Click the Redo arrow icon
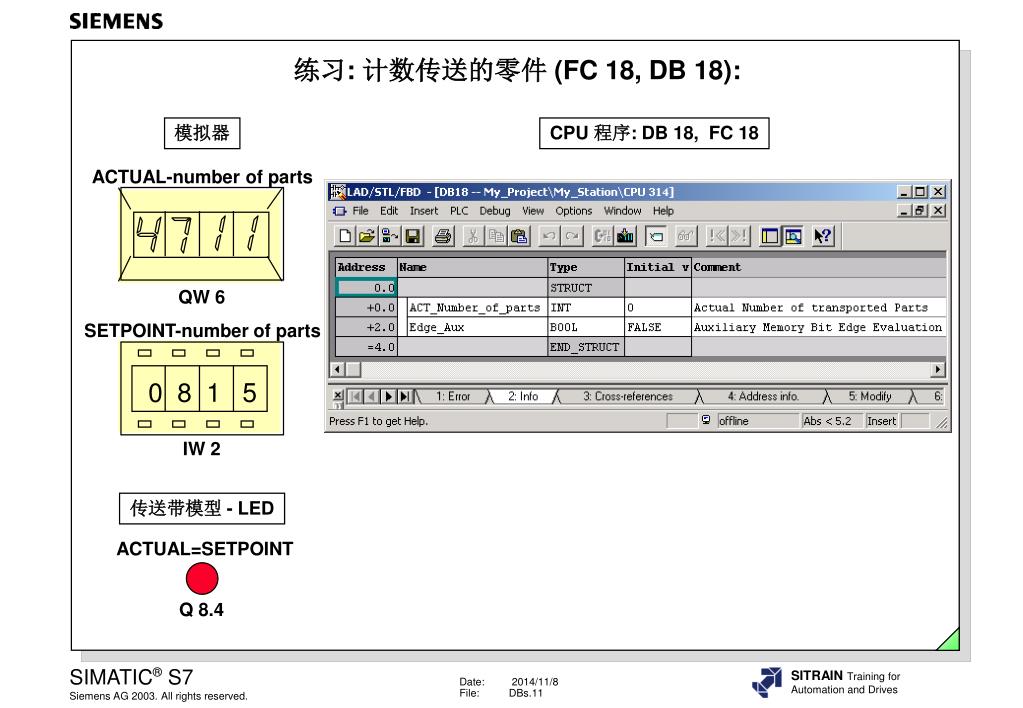Screen dimensions: 1023x708 tap(572, 236)
